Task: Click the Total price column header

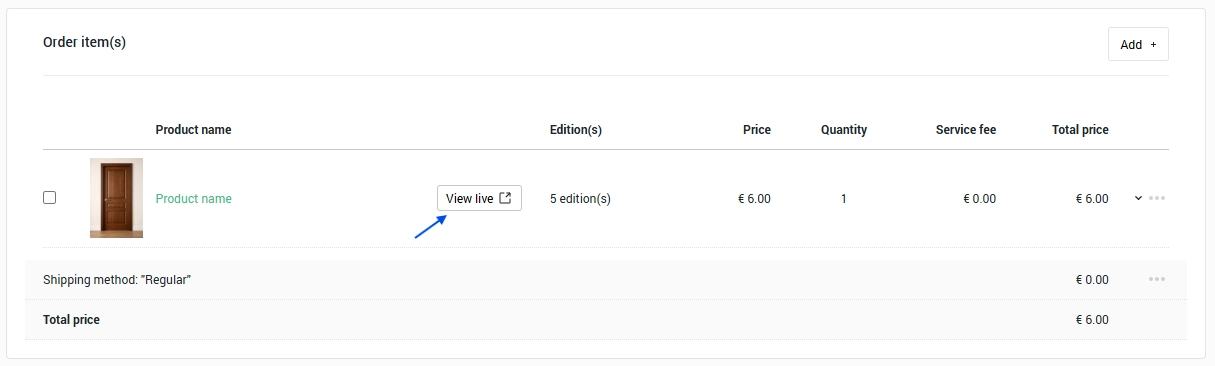Action: 1080,130
